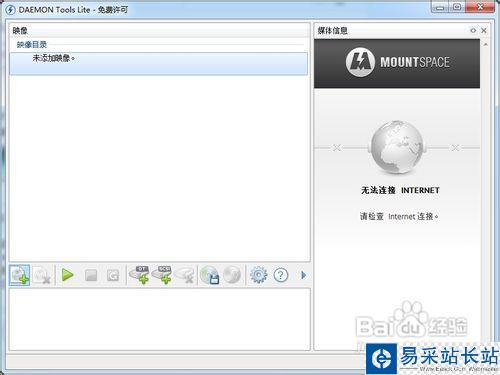Open Help with the question mark icon

coord(281,275)
